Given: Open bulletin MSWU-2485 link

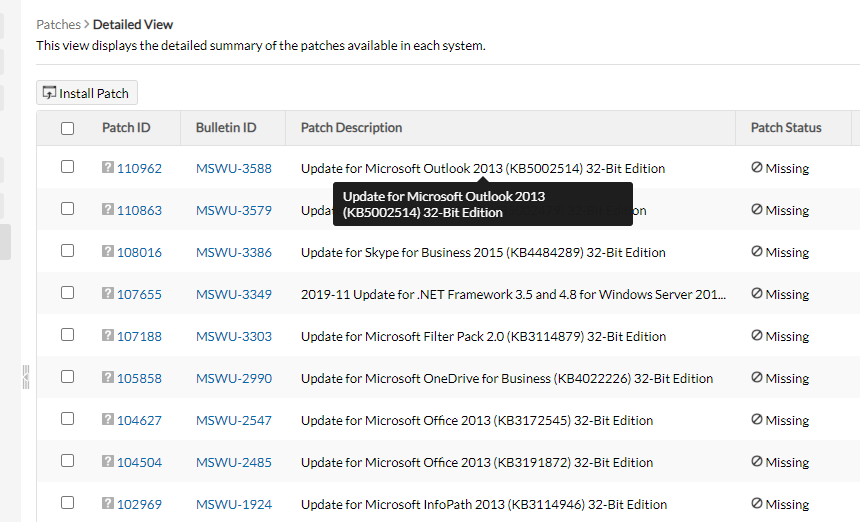Looking at the screenshot, I should 234,462.
